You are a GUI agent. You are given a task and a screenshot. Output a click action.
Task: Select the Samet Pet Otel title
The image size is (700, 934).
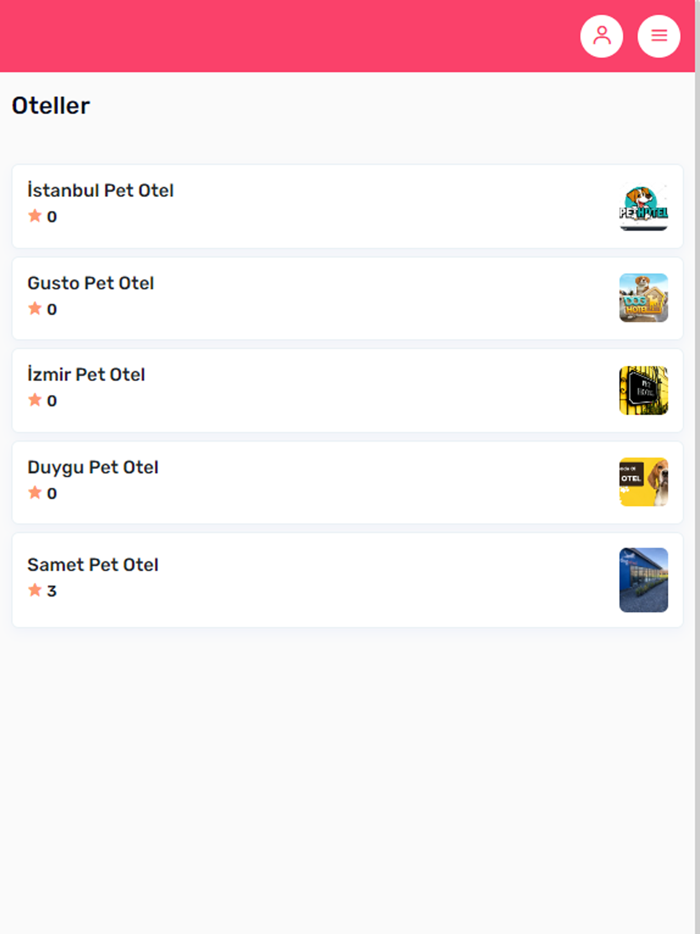tap(92, 564)
